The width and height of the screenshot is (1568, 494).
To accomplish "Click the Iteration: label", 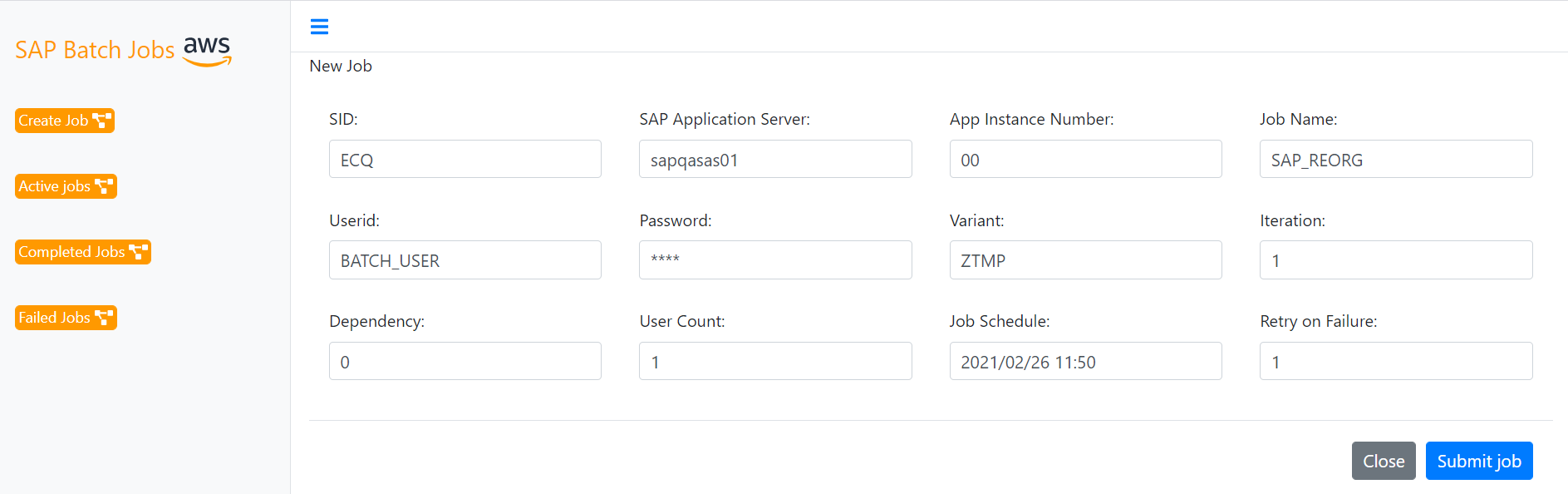I will tap(1292, 220).
